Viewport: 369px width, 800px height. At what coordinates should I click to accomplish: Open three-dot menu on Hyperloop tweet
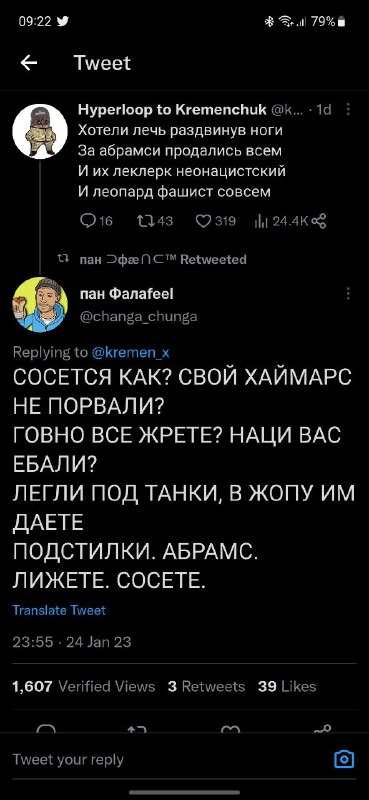[349, 110]
